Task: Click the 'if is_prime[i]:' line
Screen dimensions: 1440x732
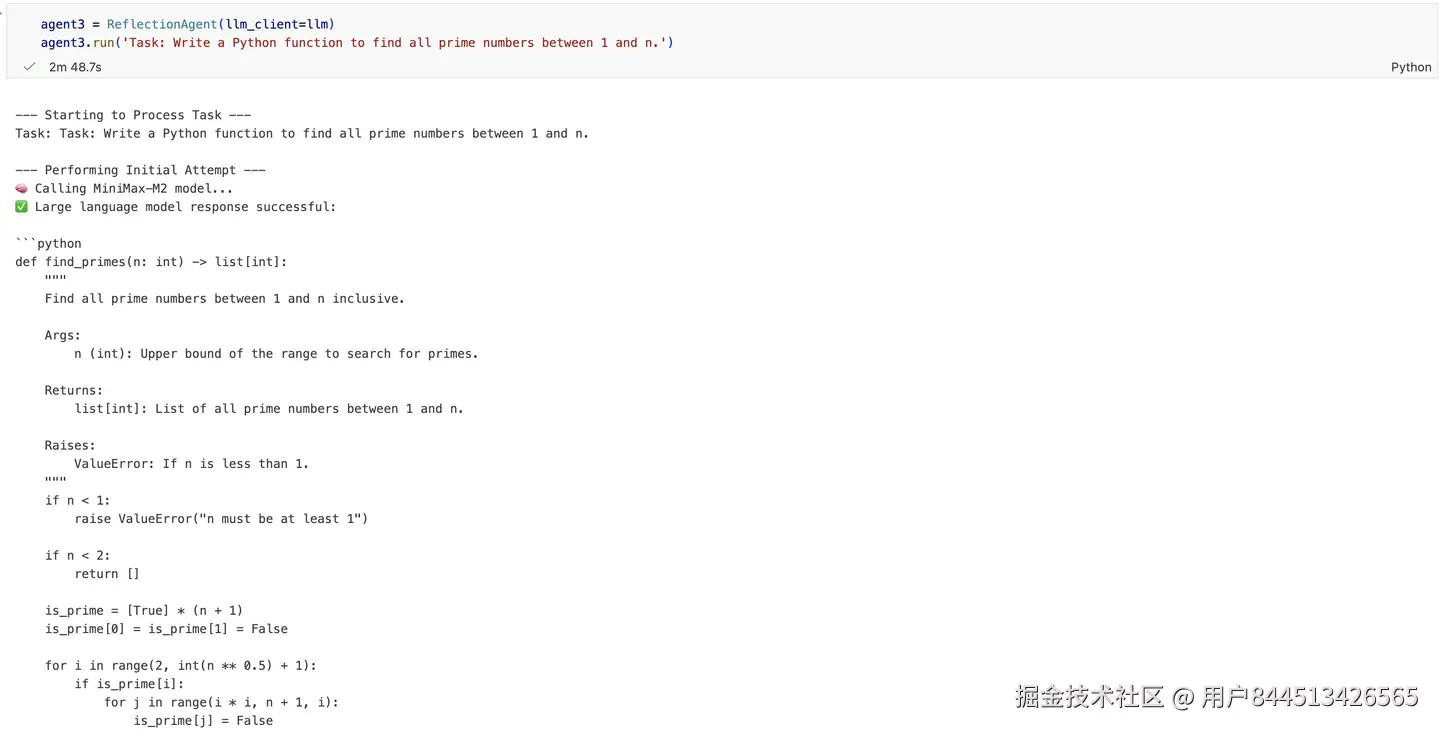Action: pyautogui.click(x=129, y=684)
